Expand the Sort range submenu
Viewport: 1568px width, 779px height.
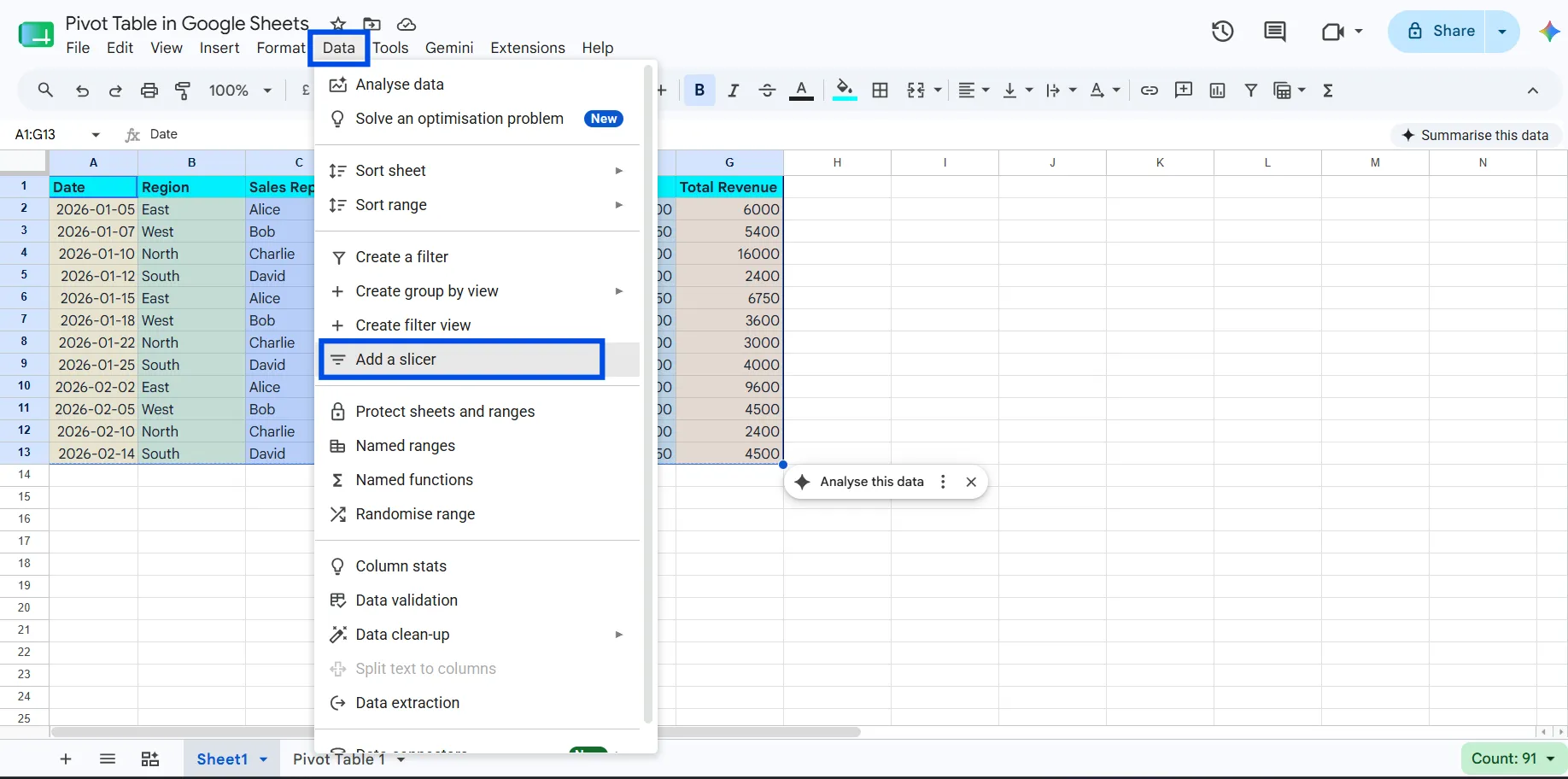coord(477,205)
